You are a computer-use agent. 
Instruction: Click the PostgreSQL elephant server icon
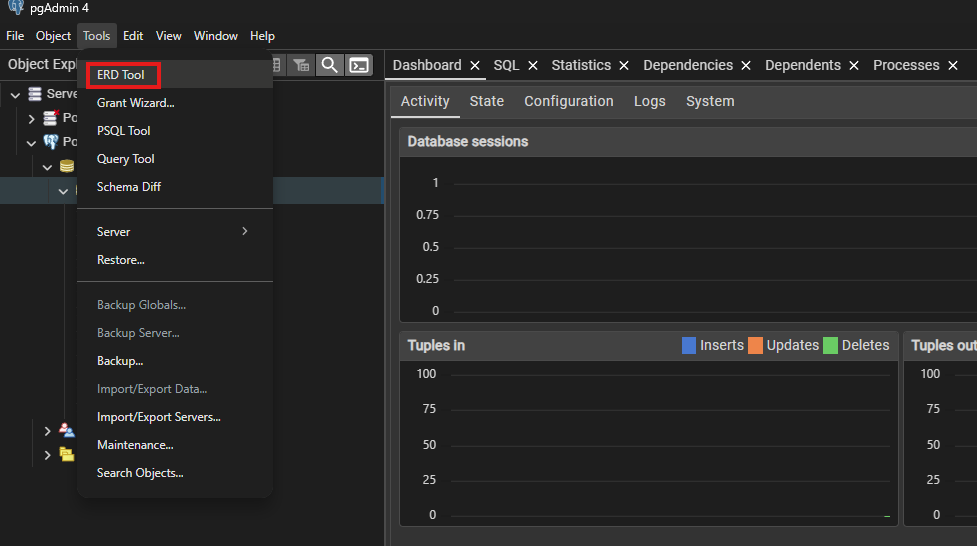point(51,142)
